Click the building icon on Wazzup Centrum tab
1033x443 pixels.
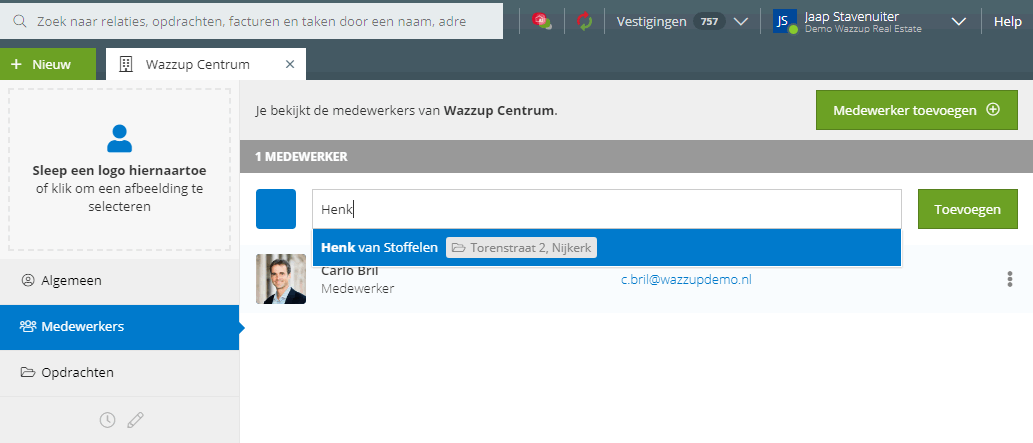pyautogui.click(x=125, y=65)
